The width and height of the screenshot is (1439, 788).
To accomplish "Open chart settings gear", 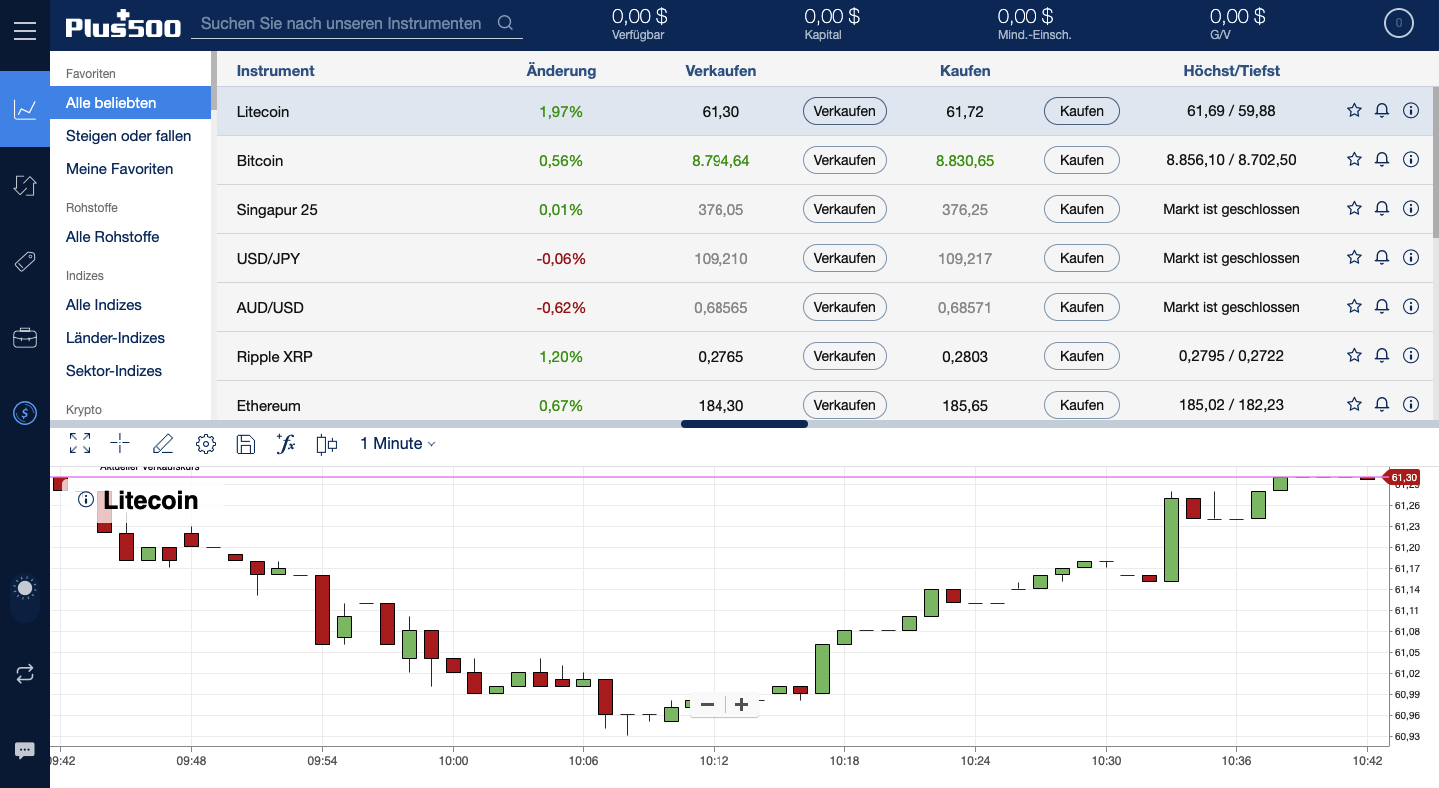I will click(206, 444).
